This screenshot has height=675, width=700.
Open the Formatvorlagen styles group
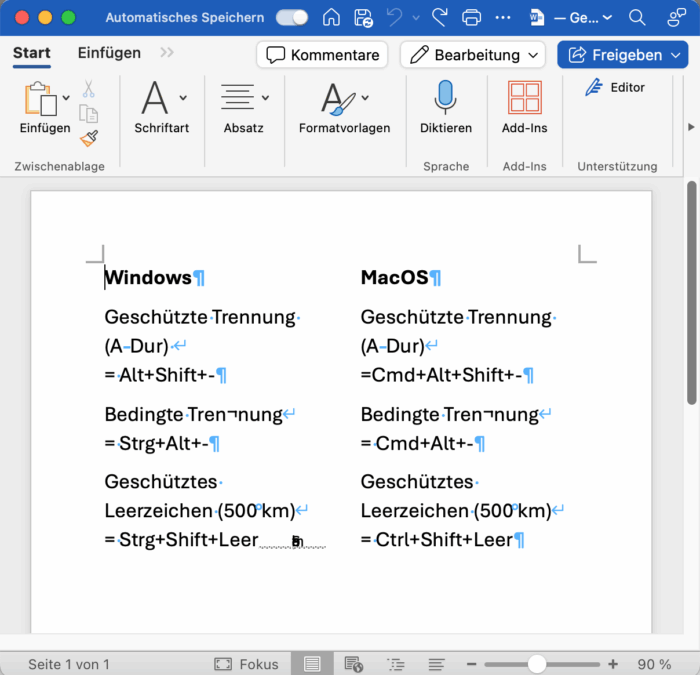click(344, 107)
